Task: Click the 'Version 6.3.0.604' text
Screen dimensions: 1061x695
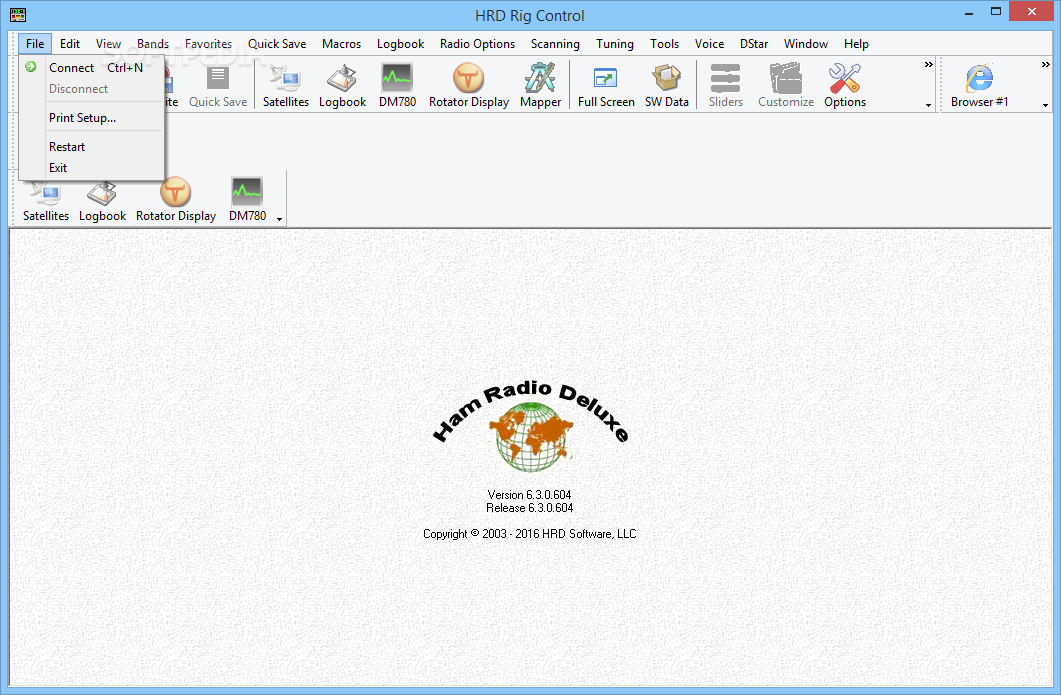Action: (x=529, y=495)
